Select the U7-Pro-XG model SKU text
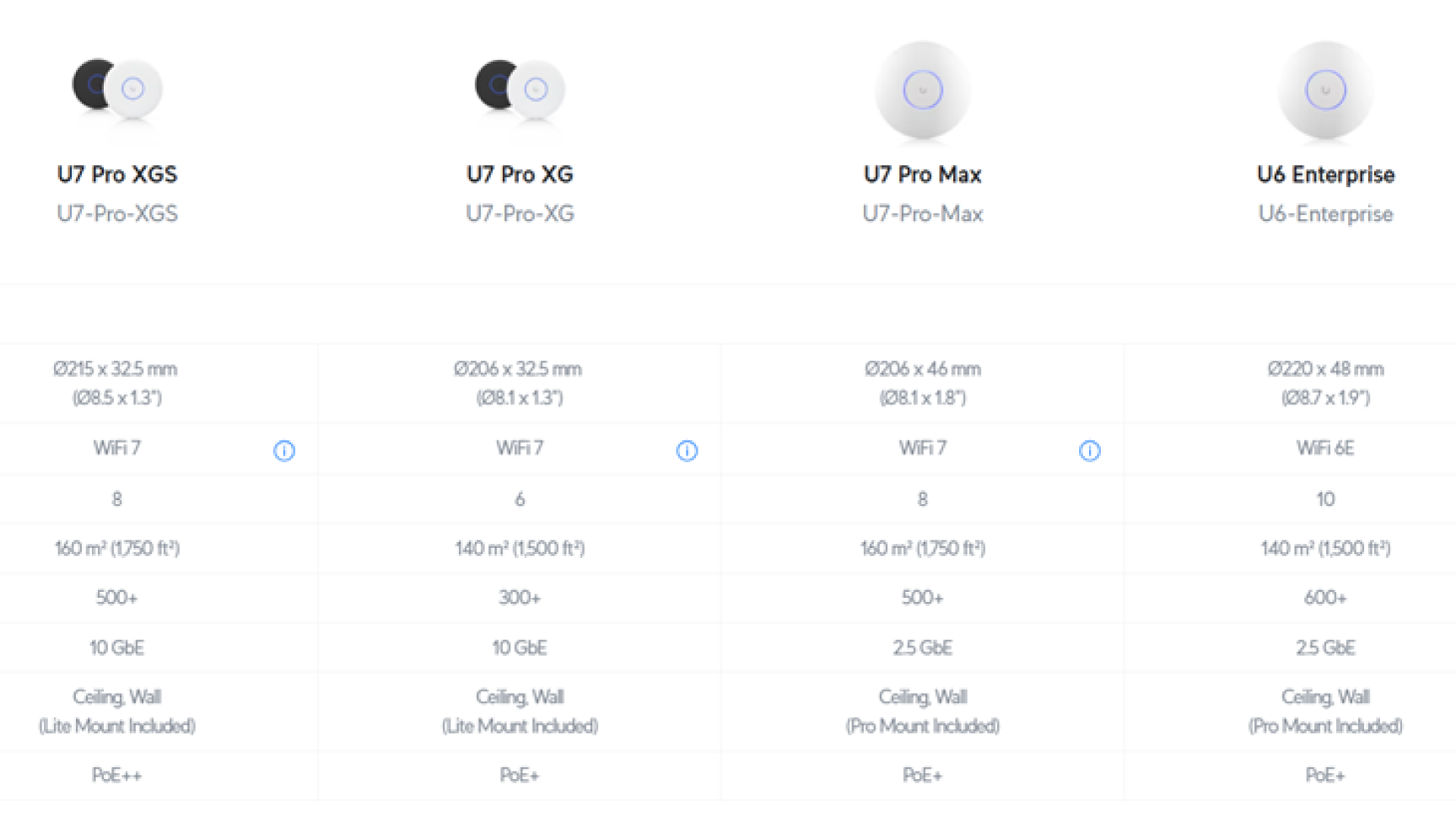 pos(520,214)
